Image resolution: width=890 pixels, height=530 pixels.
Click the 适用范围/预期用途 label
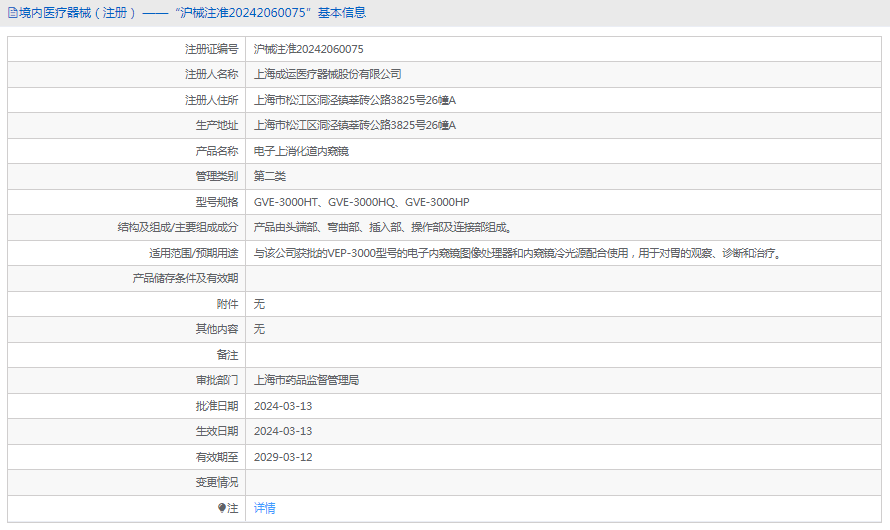194,253
